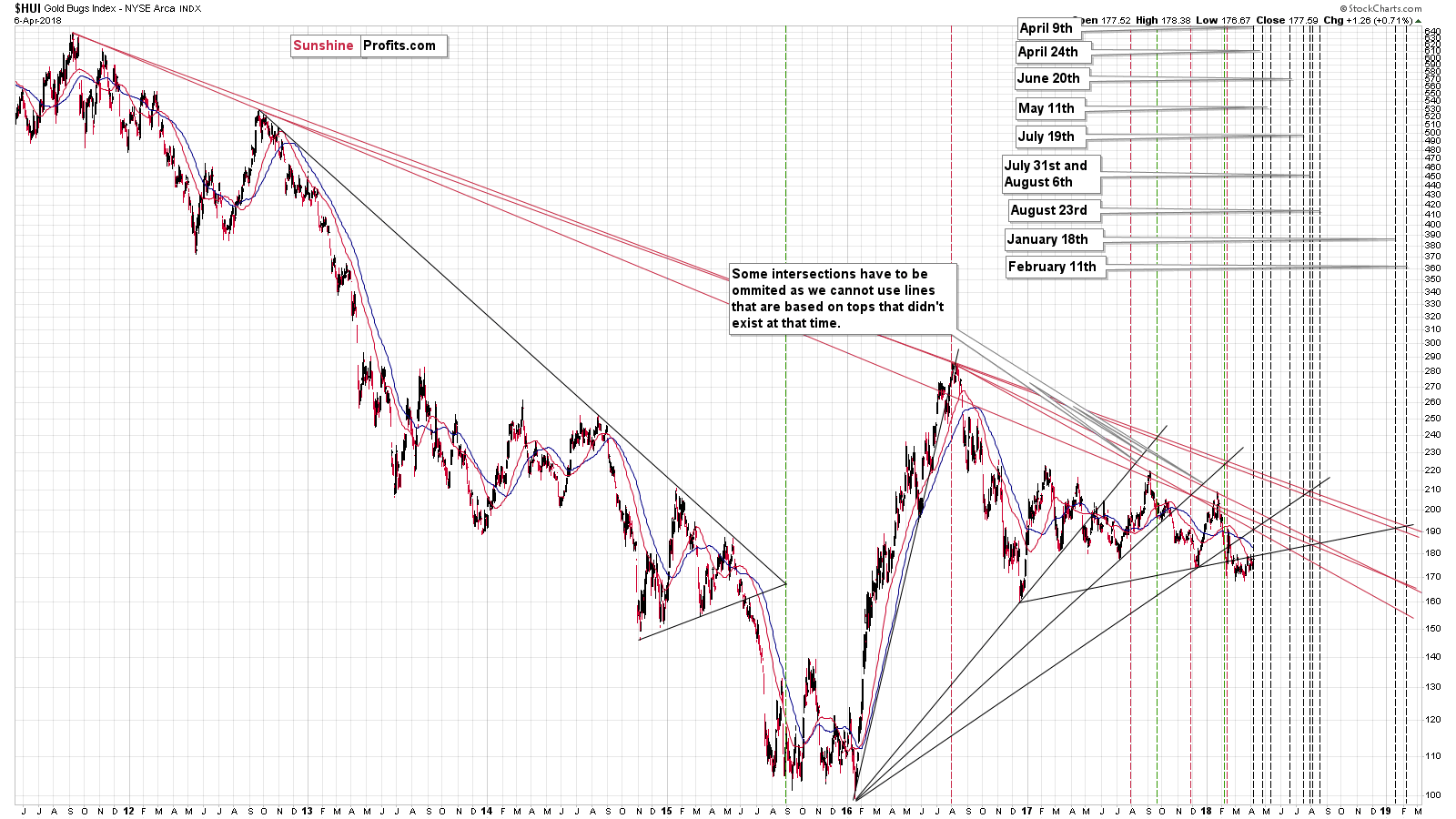This screenshot has height=819, width=1456.
Task: Click the 250 price level on right axis
Action: pos(1433,419)
